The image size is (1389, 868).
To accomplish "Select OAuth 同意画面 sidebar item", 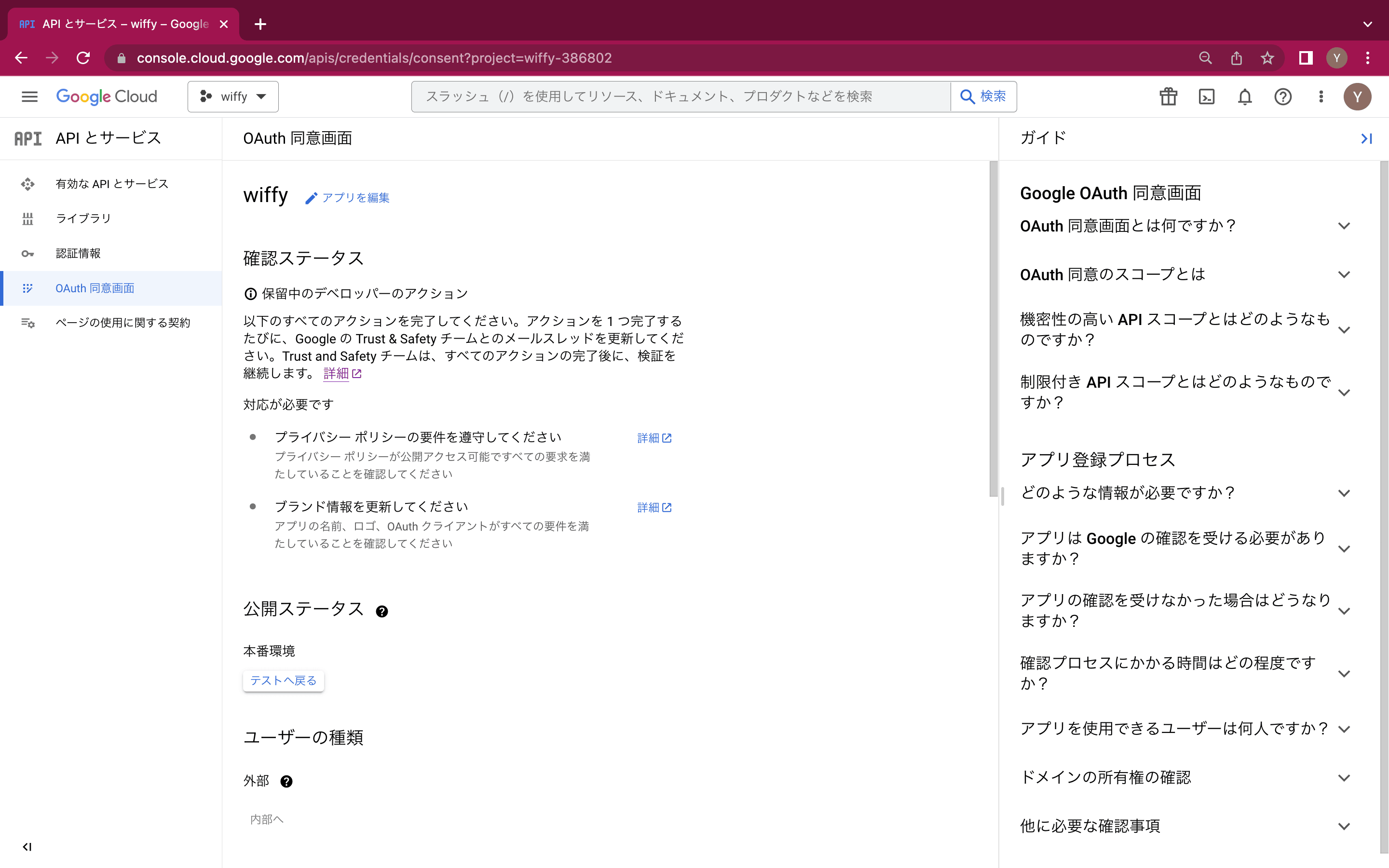I will click(111, 288).
